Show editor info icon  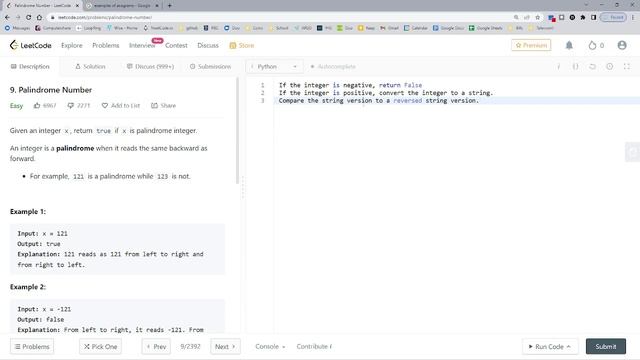pyautogui.click(x=558, y=67)
